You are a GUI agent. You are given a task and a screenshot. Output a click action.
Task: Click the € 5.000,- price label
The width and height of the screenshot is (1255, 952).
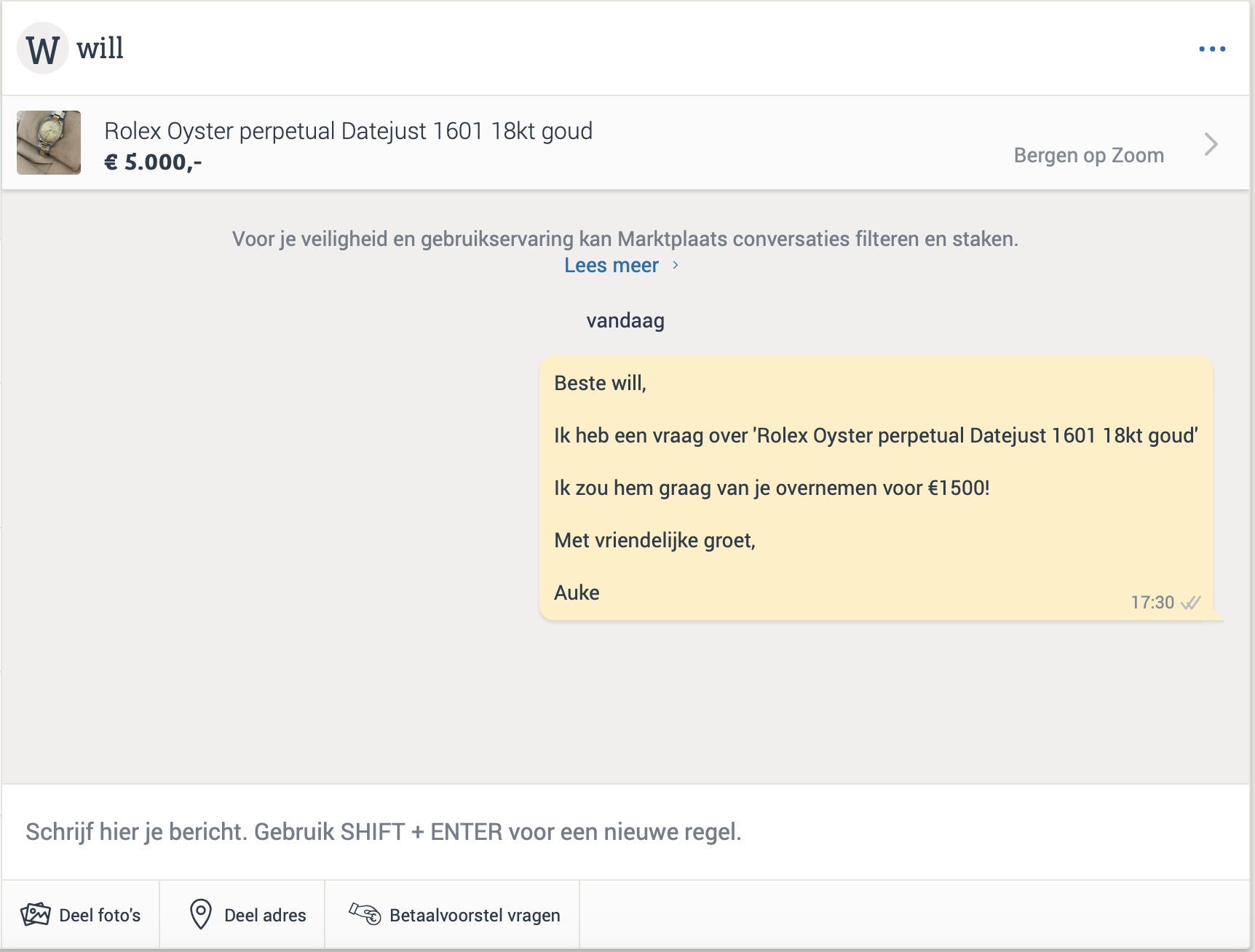pos(153,162)
